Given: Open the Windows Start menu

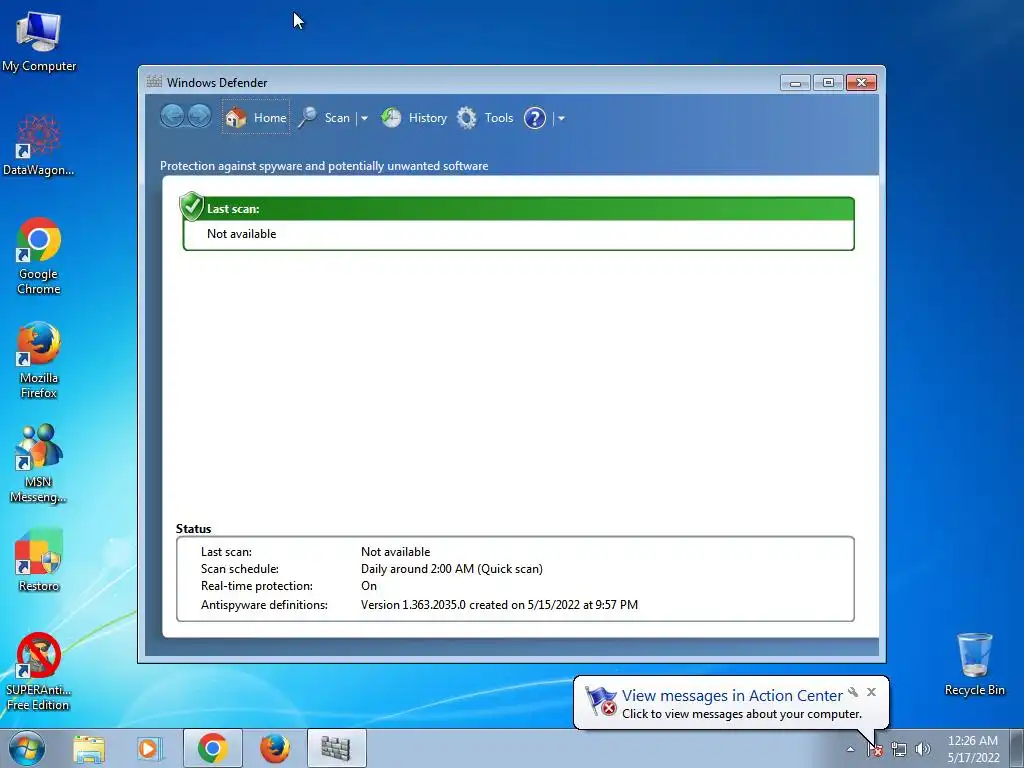Looking at the screenshot, I should [27, 748].
